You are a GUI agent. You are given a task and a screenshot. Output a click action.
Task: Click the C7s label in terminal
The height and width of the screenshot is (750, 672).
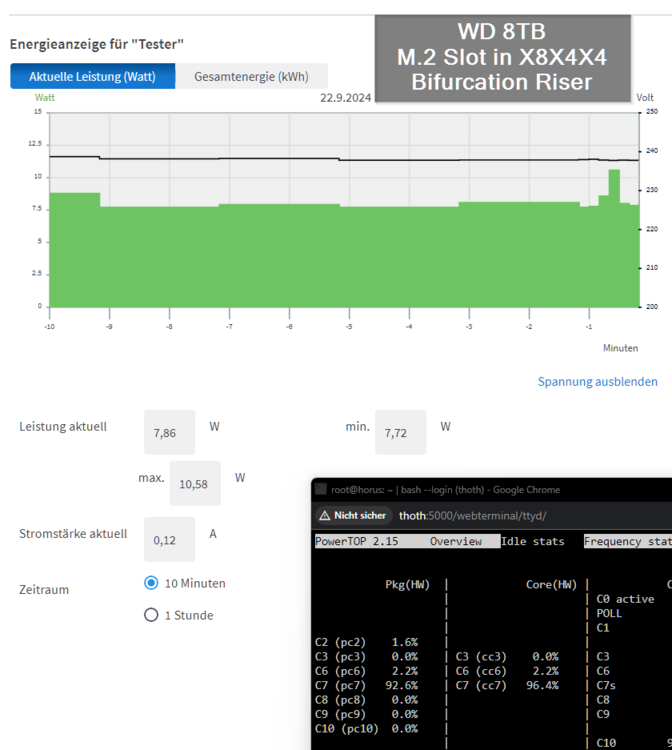click(x=606, y=685)
